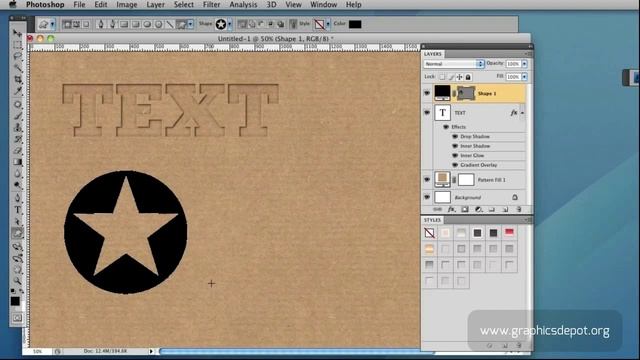Choose Rounded Rectangle tool in options bar
The width and height of the screenshot is (640, 360).
(136, 24)
